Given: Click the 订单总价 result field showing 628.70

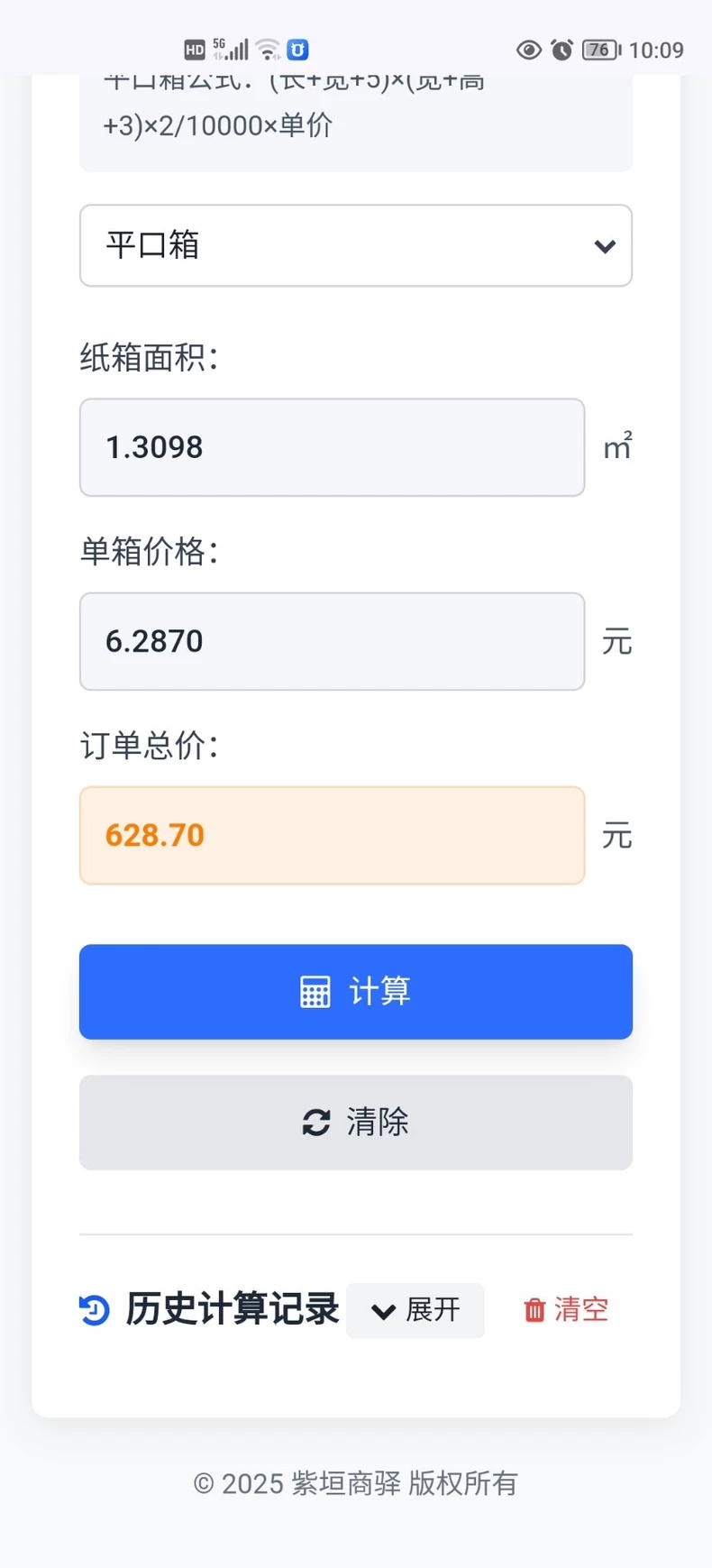Looking at the screenshot, I should (332, 835).
